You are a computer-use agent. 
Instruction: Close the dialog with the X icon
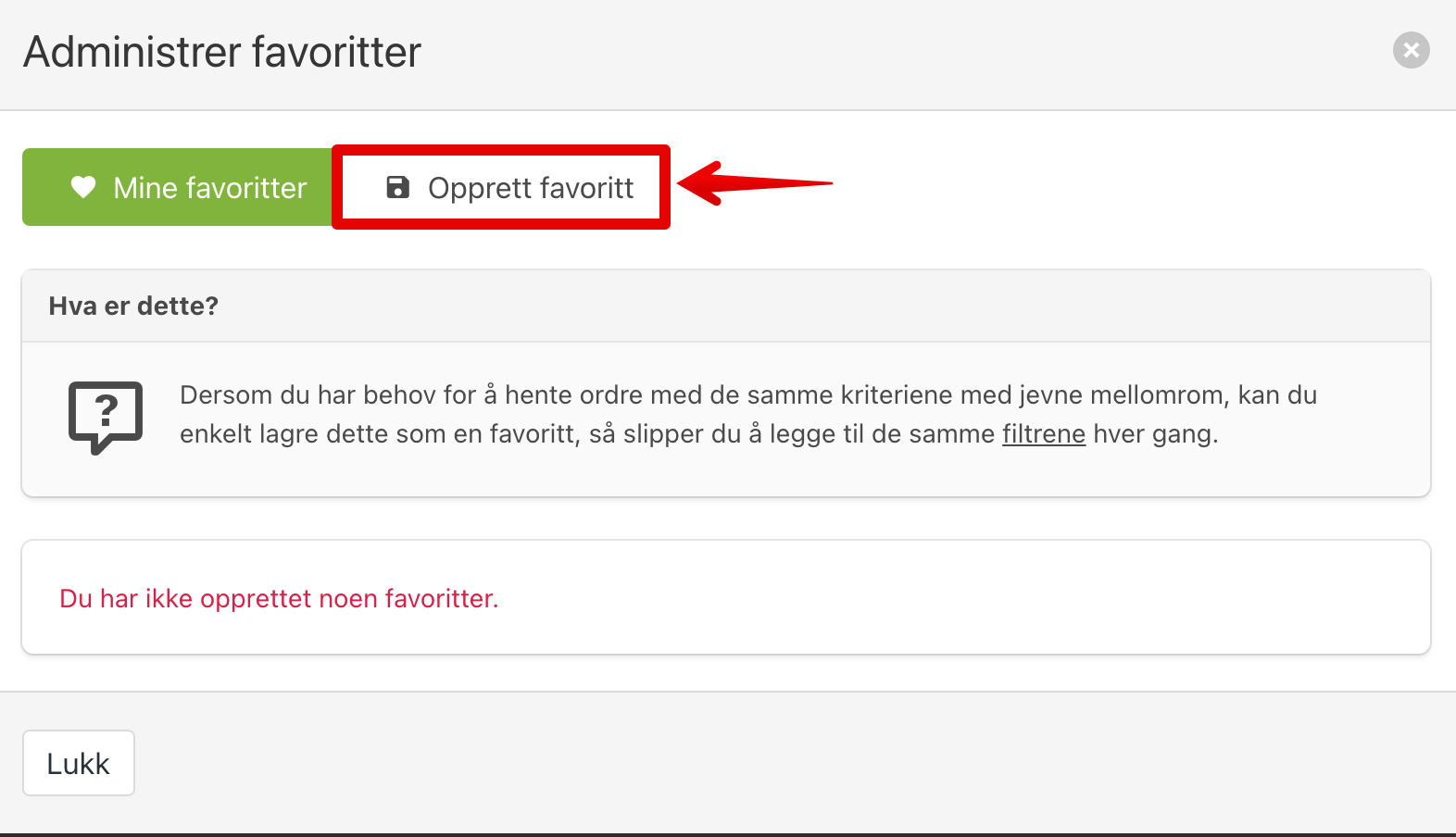coord(1411,50)
